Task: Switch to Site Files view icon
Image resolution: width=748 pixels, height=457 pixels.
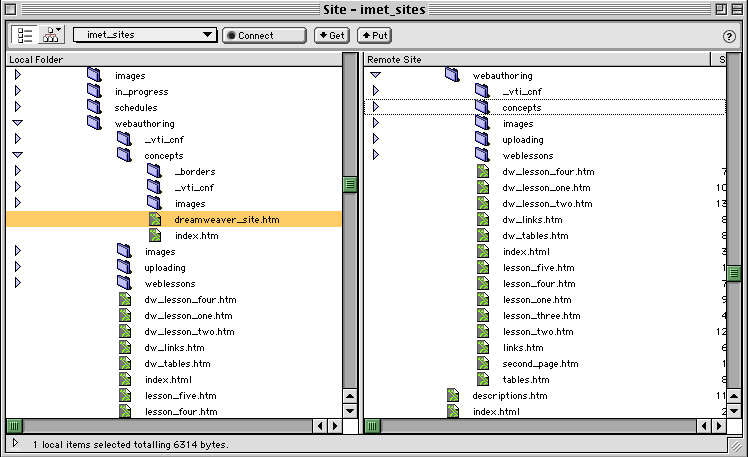Action: 24,35
